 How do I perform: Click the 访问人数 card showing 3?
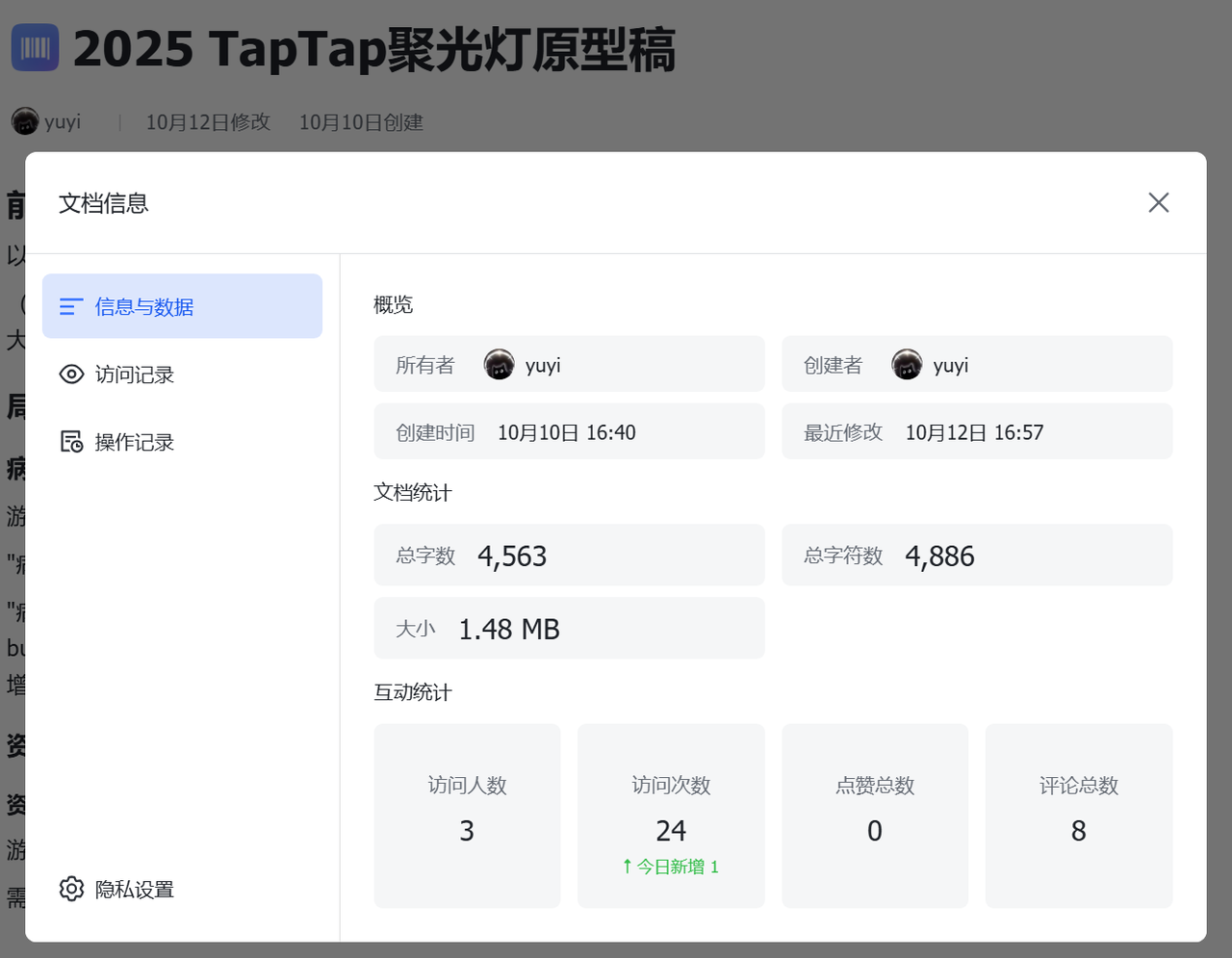467,816
